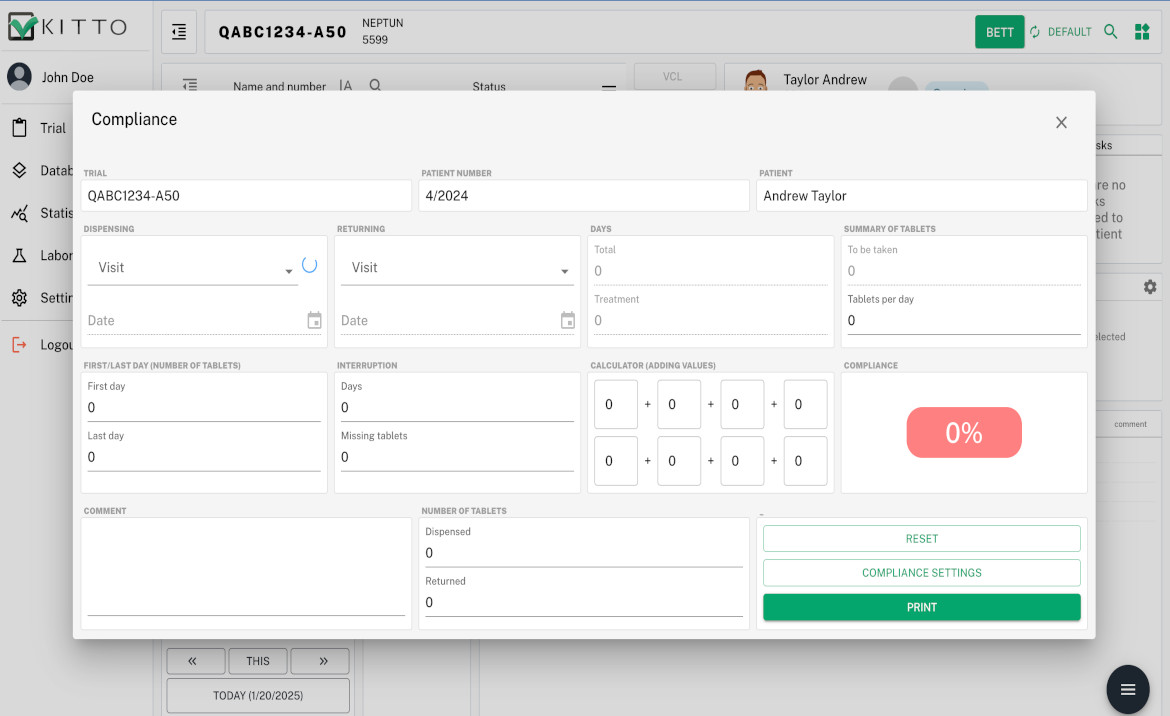Click the green grid apps icon
The image size is (1170, 716).
[1142, 32]
